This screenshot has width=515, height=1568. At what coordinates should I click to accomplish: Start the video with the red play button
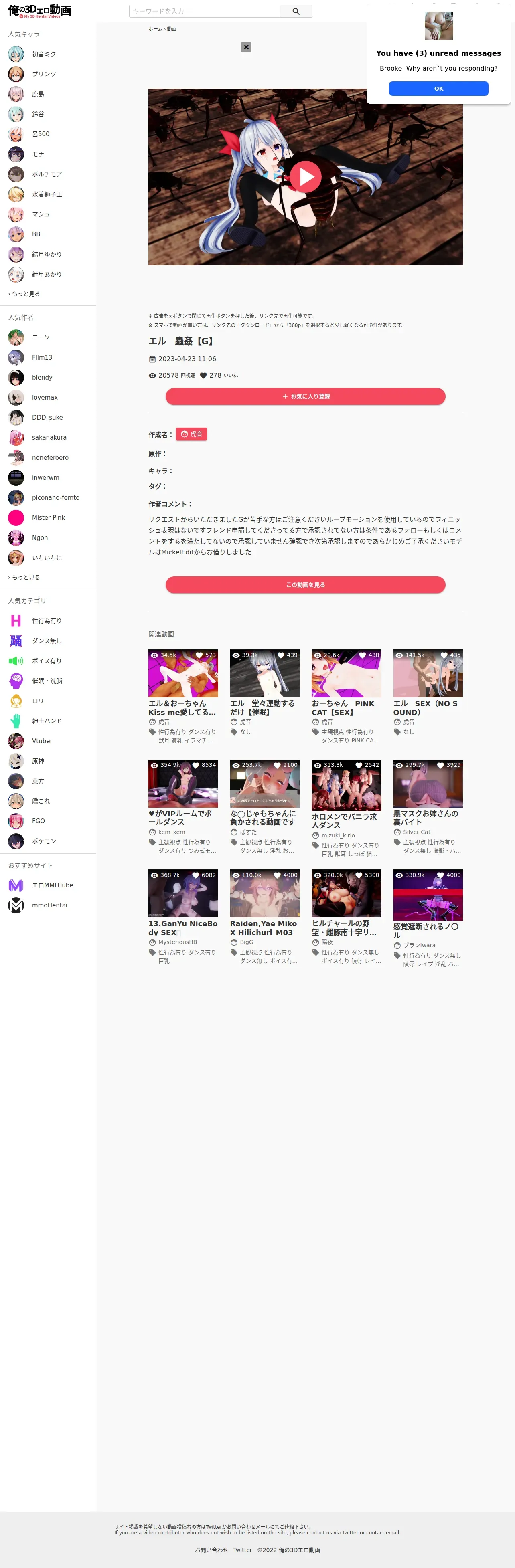click(305, 176)
